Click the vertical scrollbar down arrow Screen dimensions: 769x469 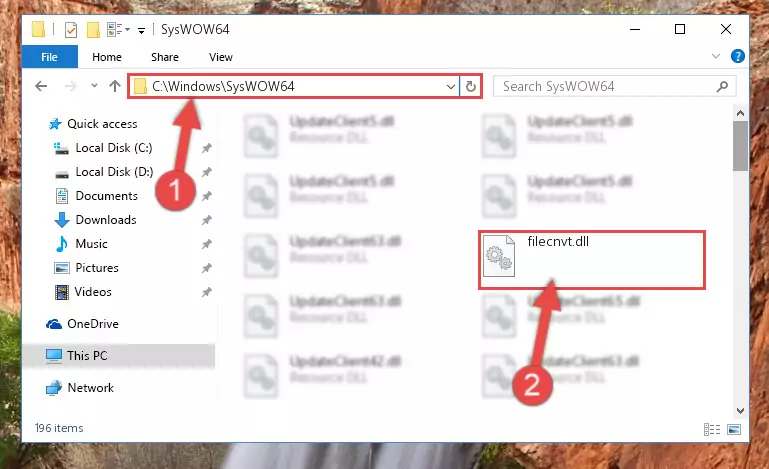click(x=740, y=411)
